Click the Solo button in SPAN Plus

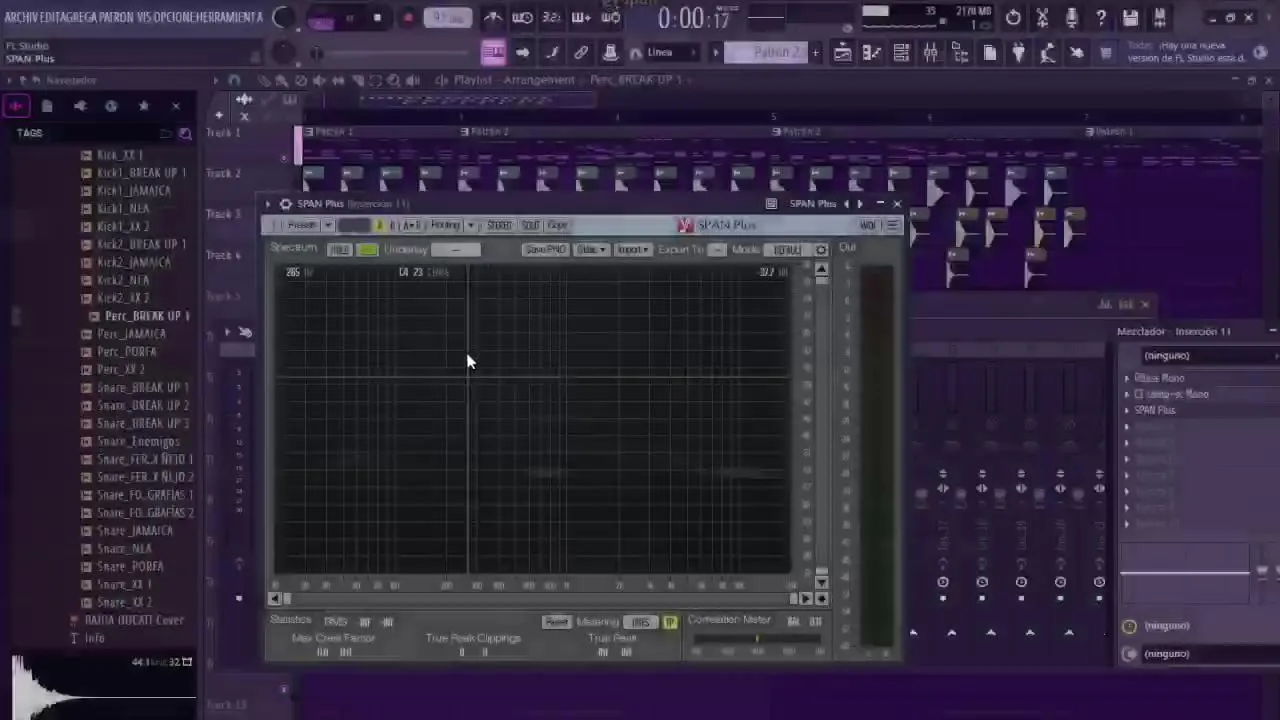[x=530, y=226]
